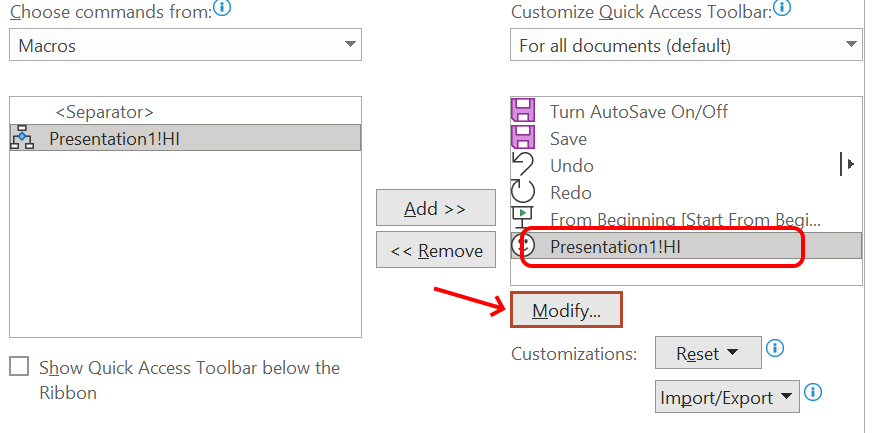Click the From Beginning slideshow icon

click(x=523, y=219)
